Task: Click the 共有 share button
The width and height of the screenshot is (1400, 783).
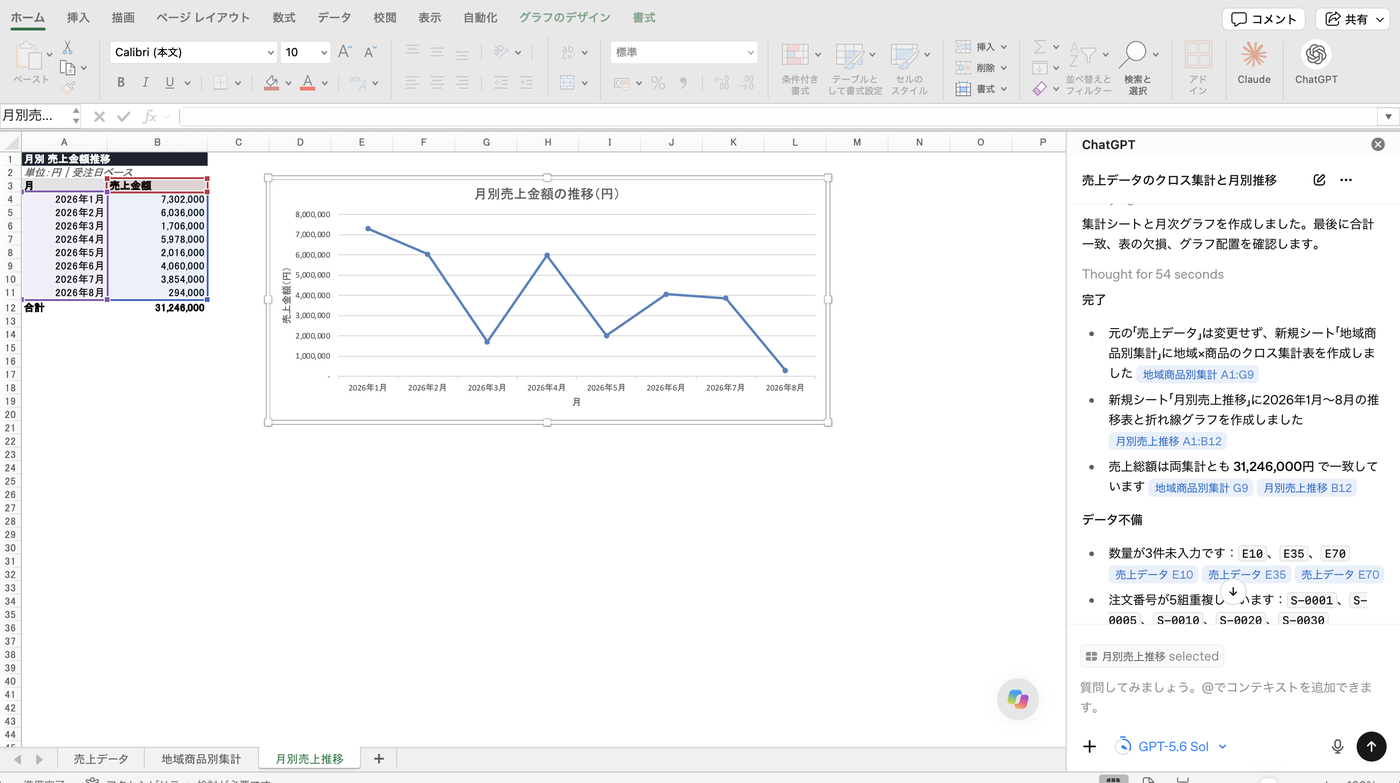Action: (x=1353, y=19)
